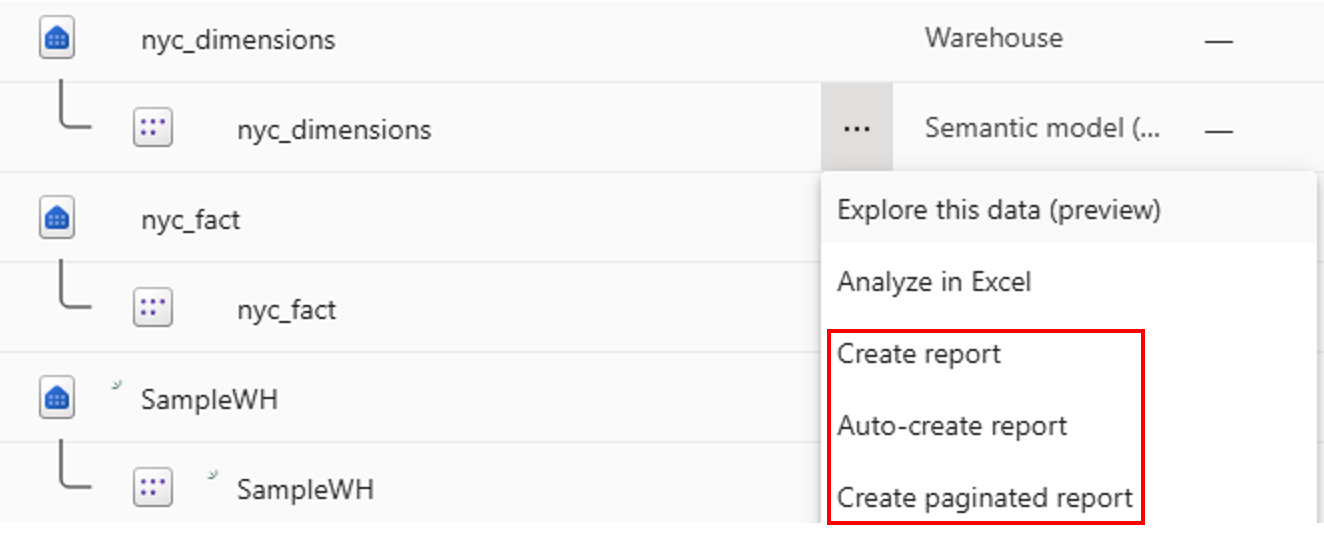Select Create report menu option
The width and height of the screenshot is (1324, 541).
coord(919,354)
